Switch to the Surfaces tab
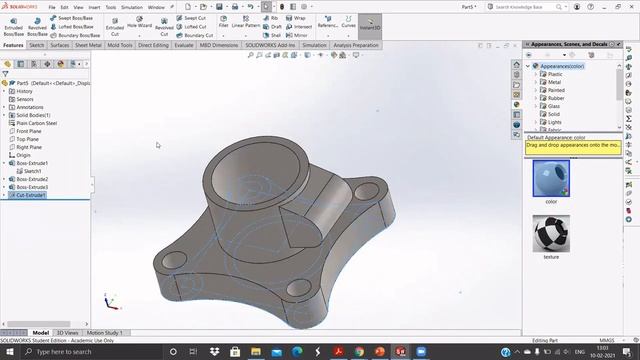 click(x=60, y=45)
